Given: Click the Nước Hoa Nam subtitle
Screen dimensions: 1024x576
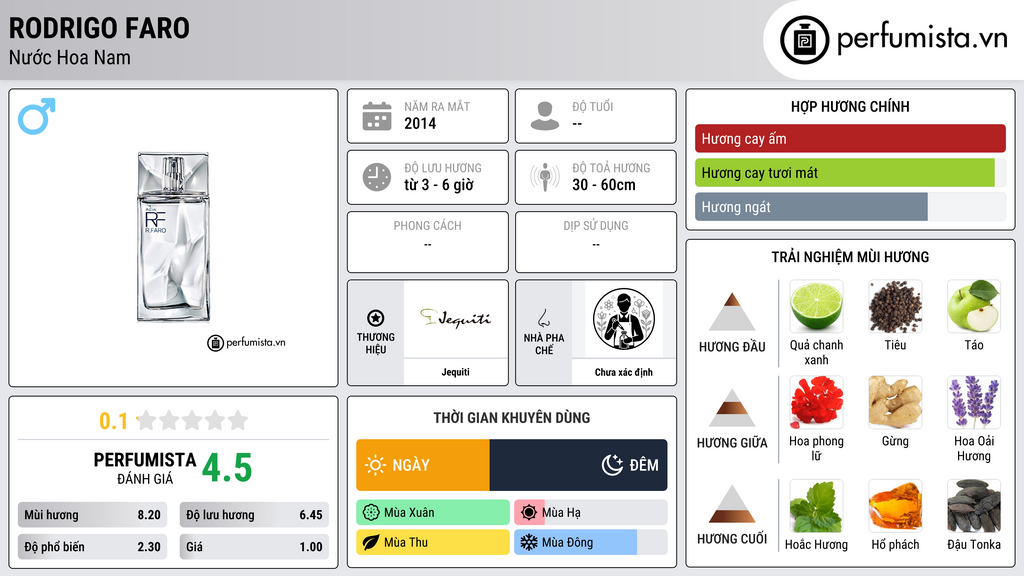Looking at the screenshot, I should tap(70, 57).
